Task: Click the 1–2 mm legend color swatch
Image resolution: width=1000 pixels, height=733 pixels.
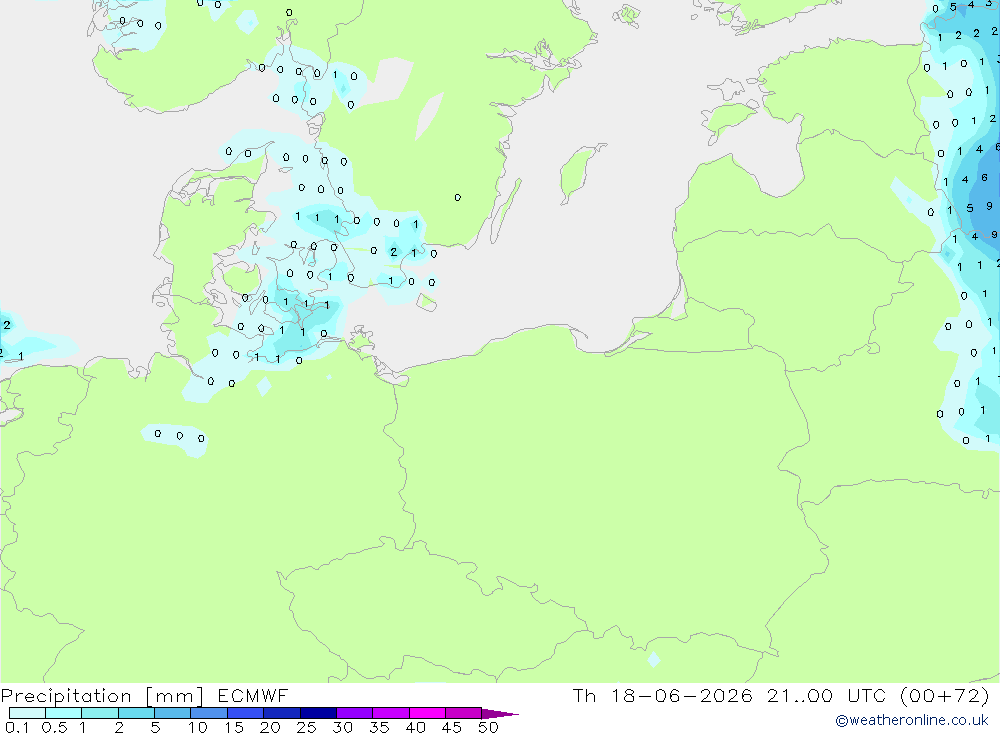Action: pyautogui.click(x=100, y=713)
